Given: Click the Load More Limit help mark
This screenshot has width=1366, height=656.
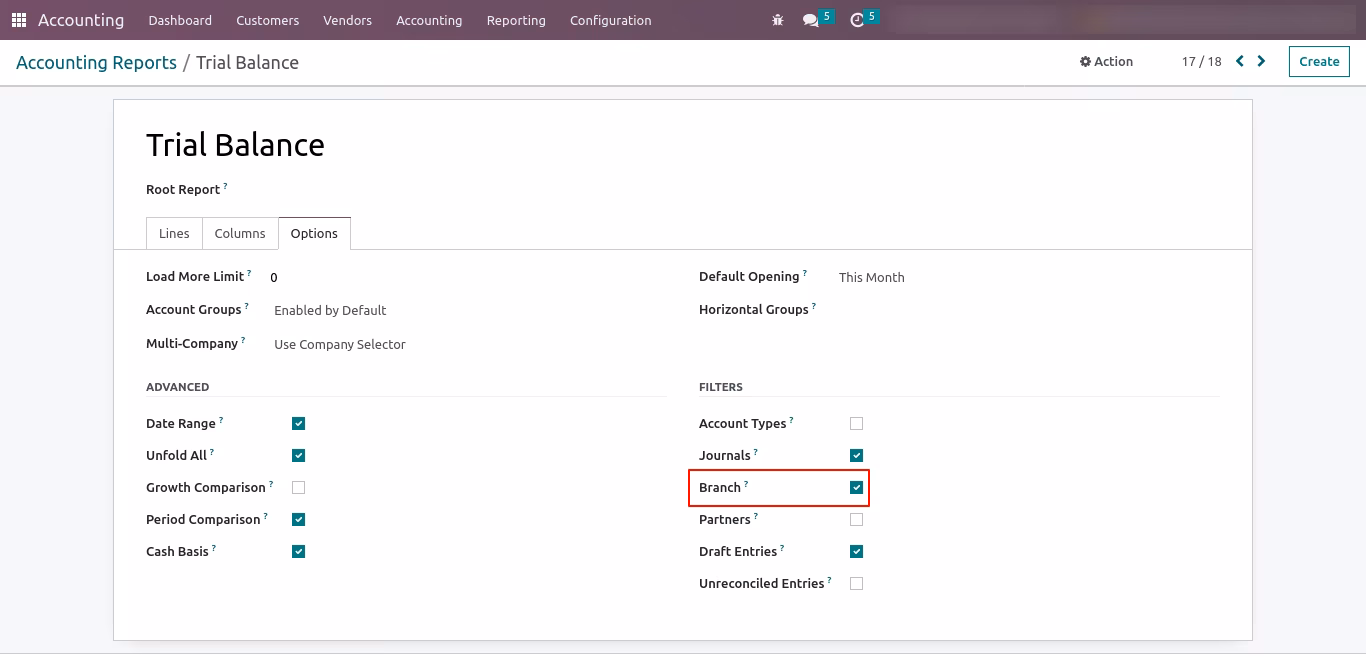Looking at the screenshot, I should [x=249, y=273].
